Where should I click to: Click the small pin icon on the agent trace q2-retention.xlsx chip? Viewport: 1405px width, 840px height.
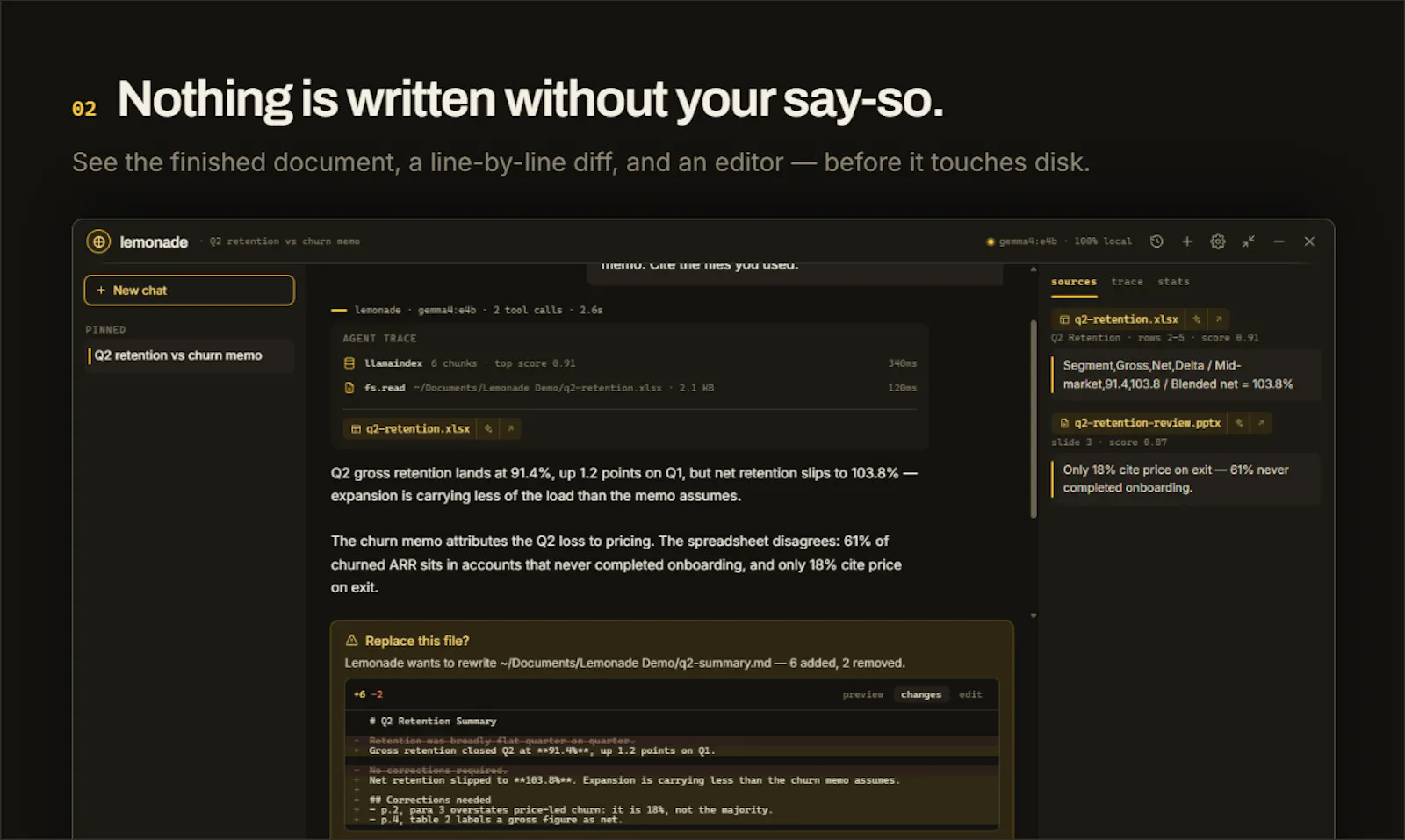[x=488, y=428]
